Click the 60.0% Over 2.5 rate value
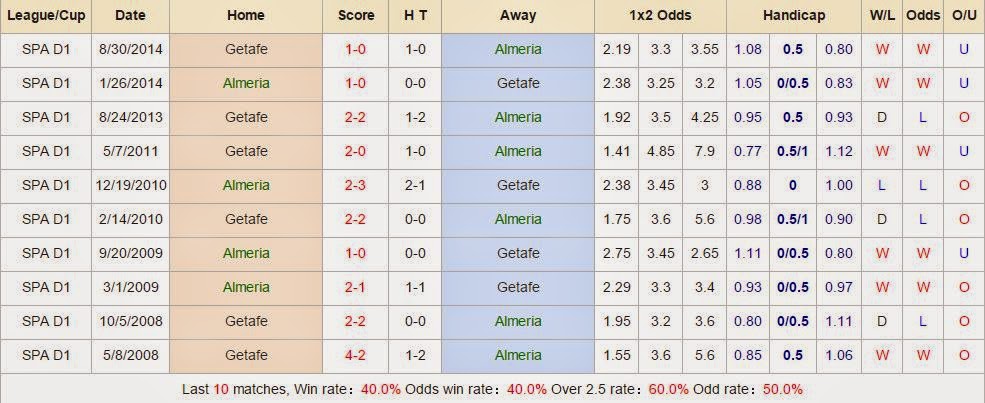 tap(668, 389)
